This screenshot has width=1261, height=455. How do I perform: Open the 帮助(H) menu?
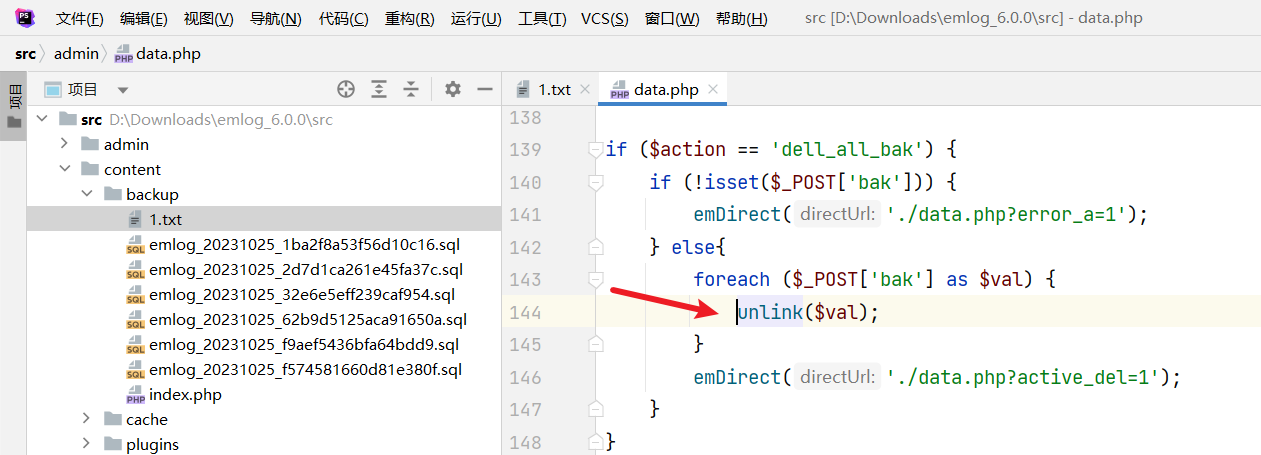click(742, 19)
